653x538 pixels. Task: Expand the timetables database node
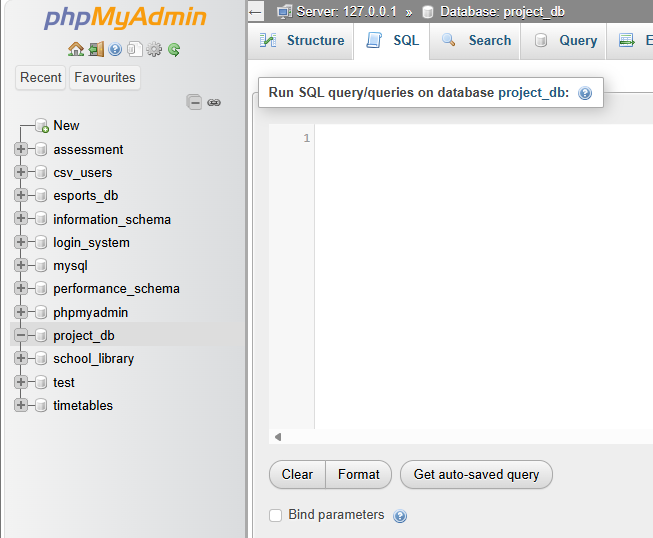click(20, 405)
